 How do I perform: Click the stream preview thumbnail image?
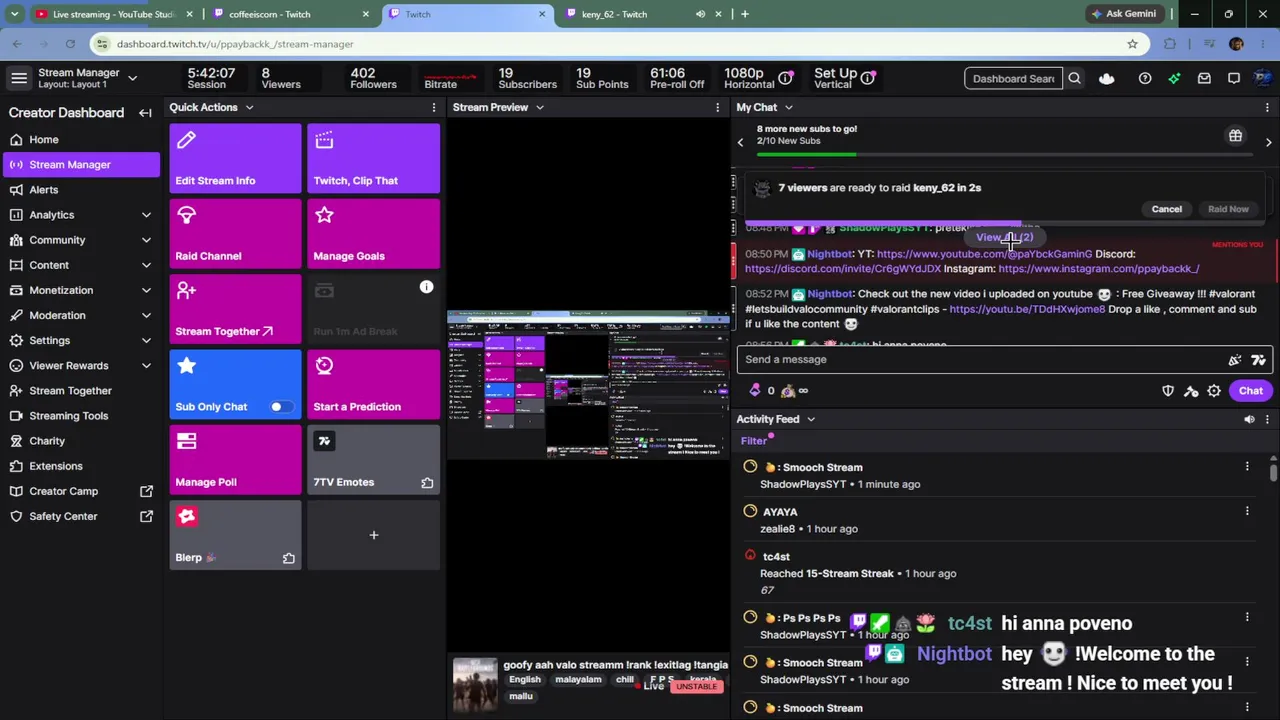(x=588, y=384)
